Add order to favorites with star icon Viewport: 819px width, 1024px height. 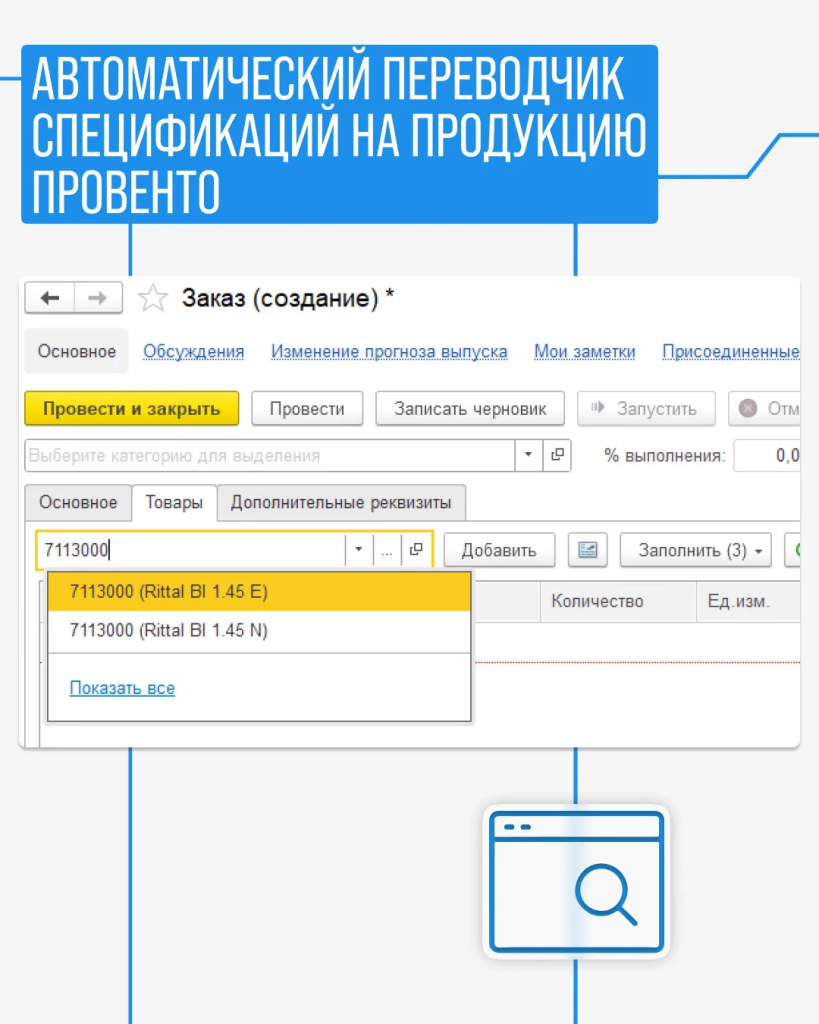152,298
